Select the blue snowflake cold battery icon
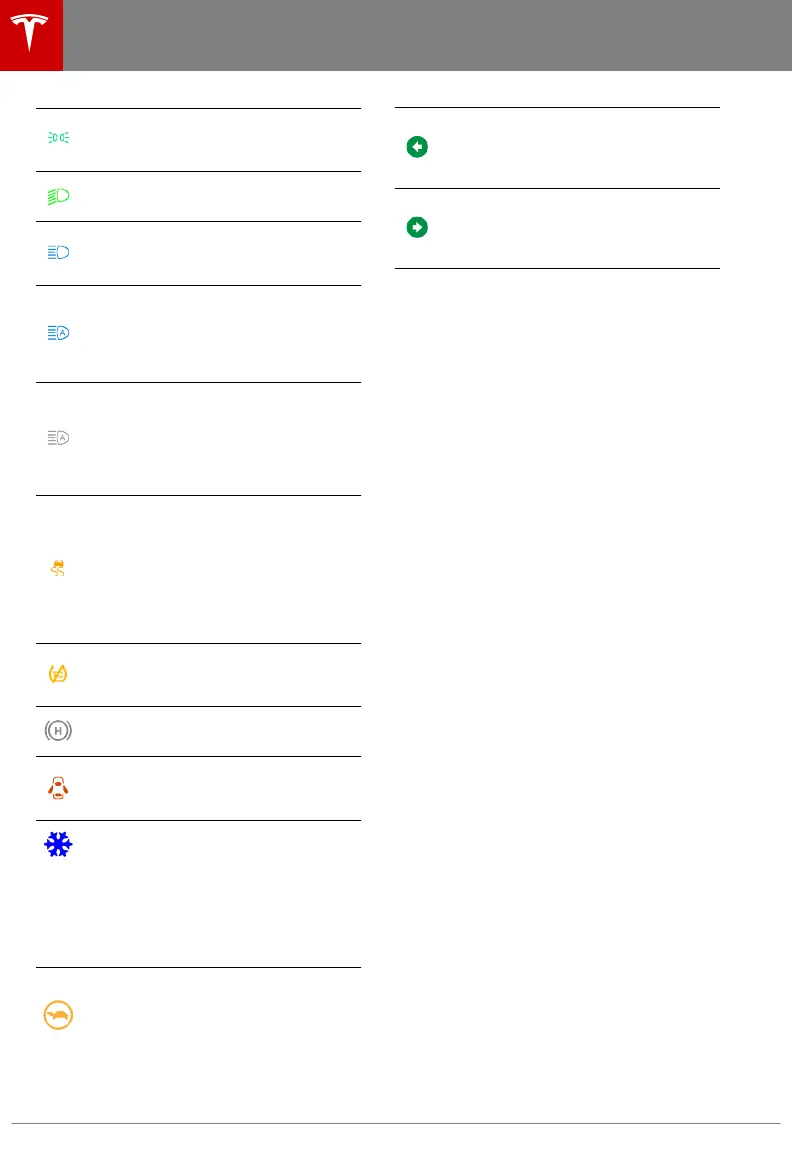Viewport: 792px width, 1152px height. pos(58,846)
